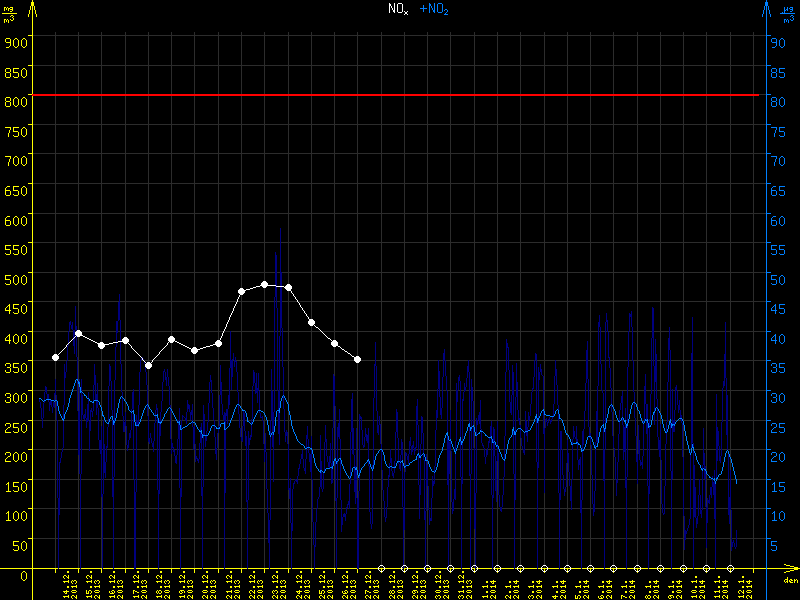Click the 12.1.2014 date label
Viewport: 800px width, 600px height.
pyautogui.click(x=743, y=588)
